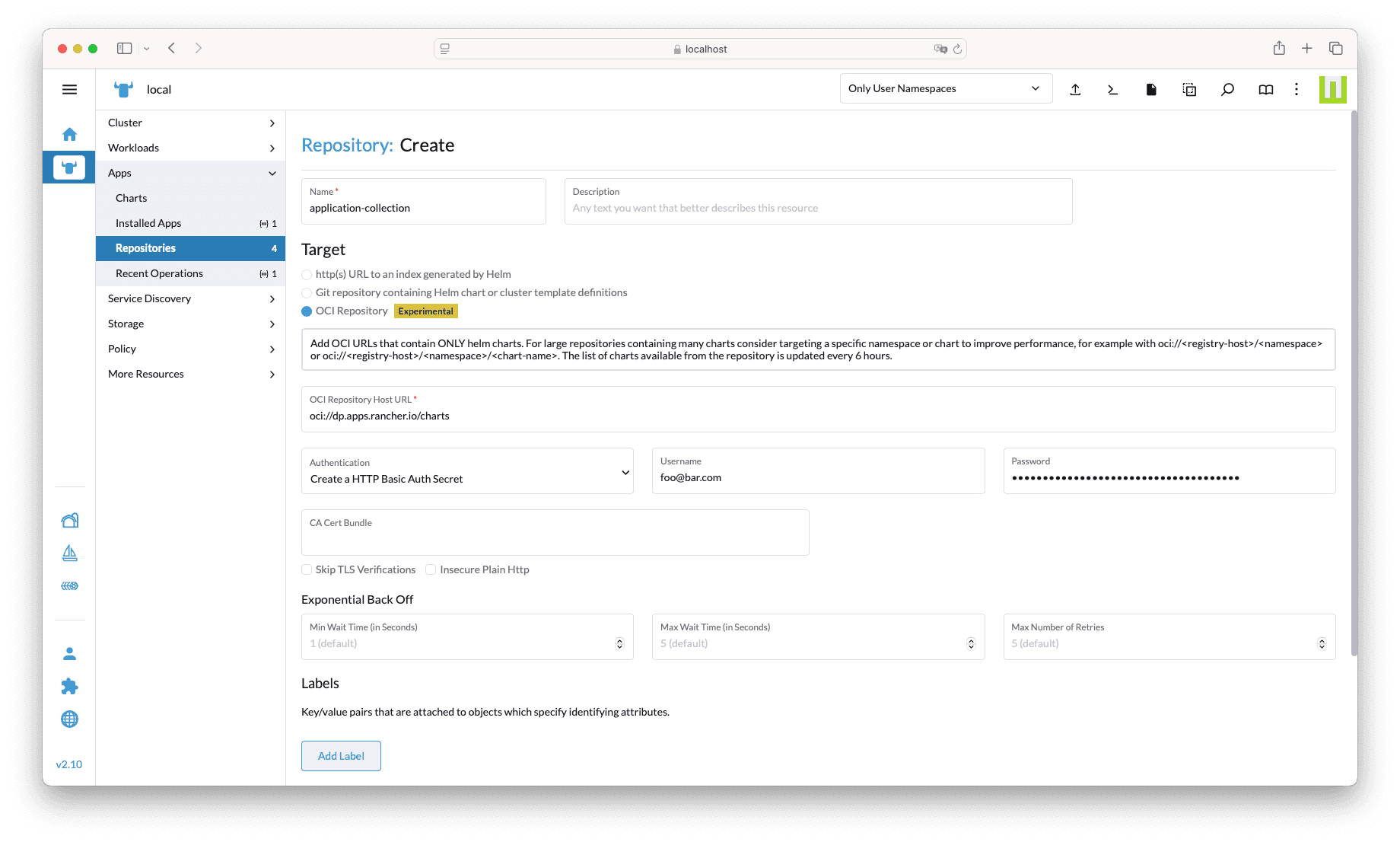Viewport: 1400px width, 842px height.
Task: Check Insecure Plain Http
Action: click(431, 569)
